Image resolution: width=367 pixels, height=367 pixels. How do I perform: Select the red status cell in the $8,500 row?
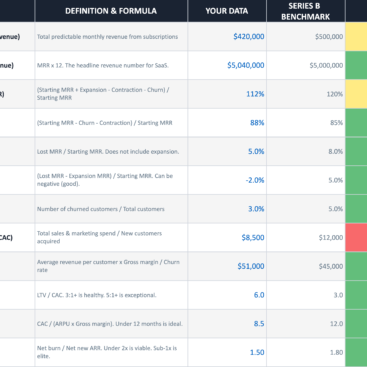[356, 238]
